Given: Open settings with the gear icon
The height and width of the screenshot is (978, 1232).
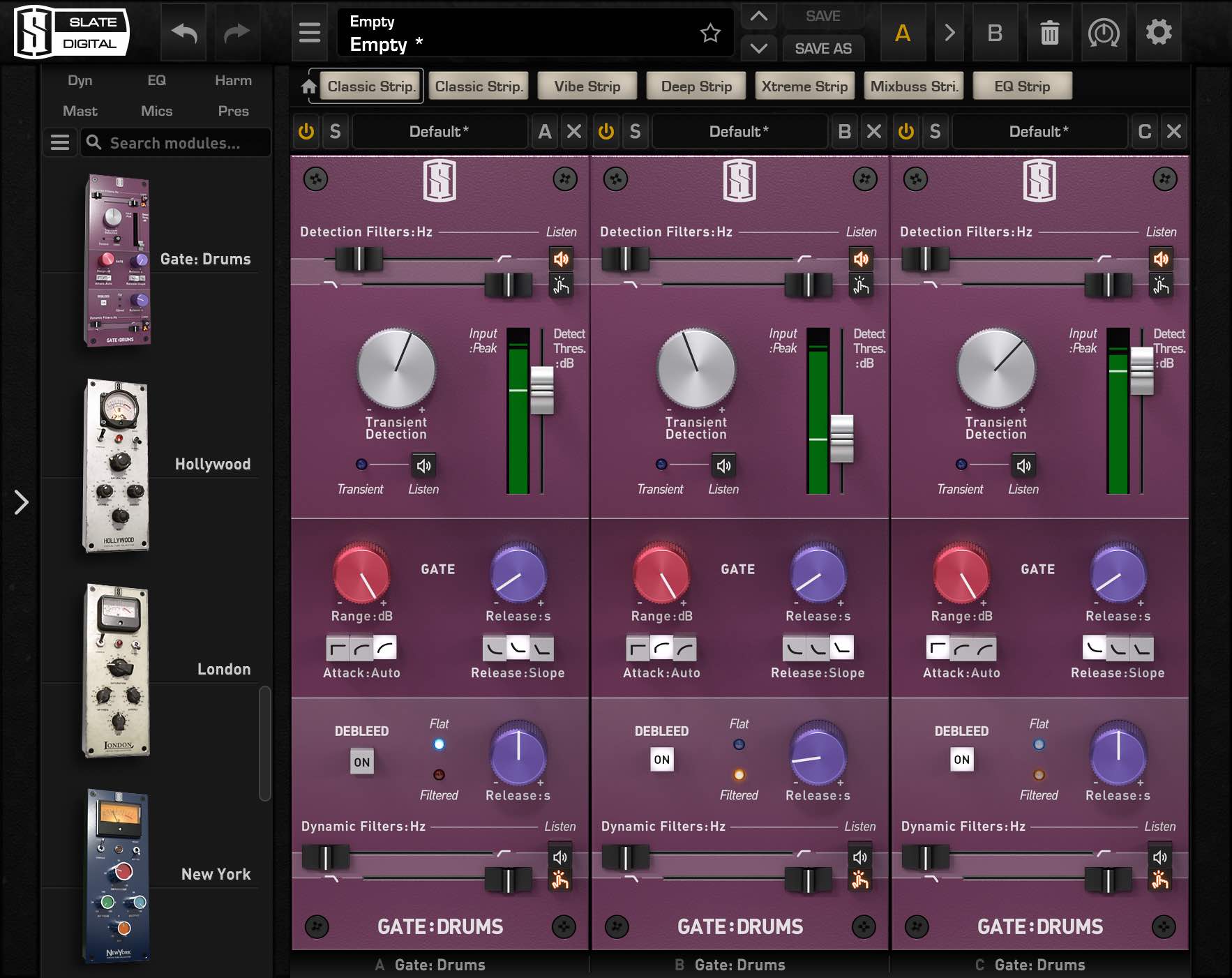Looking at the screenshot, I should 1158,33.
